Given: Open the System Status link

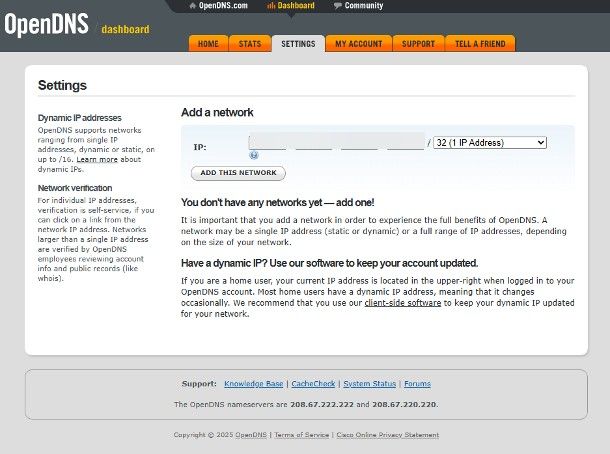Looking at the screenshot, I should (x=370, y=384).
